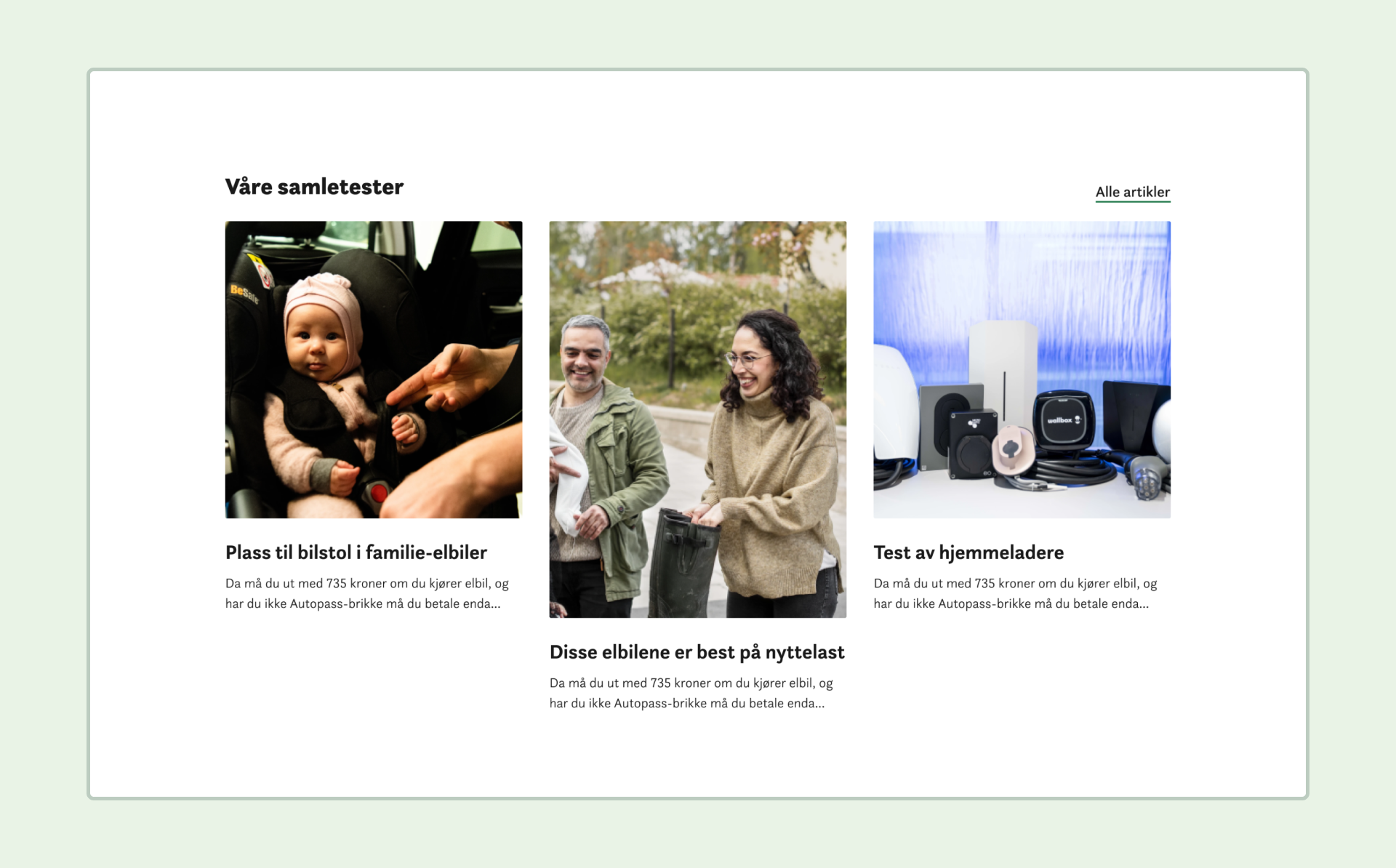Screen dimensions: 1396x868
Task: Open article Disse elbilene er best på nyttelast
Action: 697,652
